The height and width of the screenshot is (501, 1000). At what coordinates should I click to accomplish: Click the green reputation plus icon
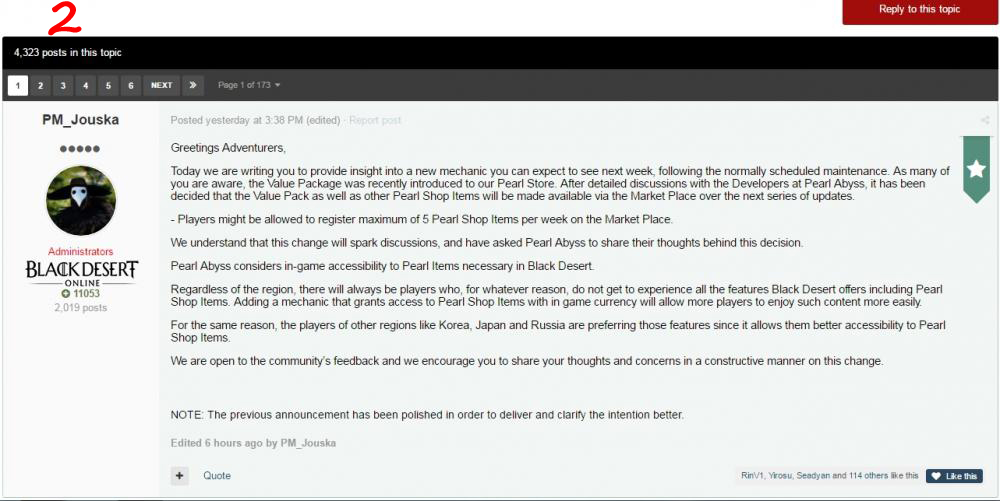click(65, 294)
